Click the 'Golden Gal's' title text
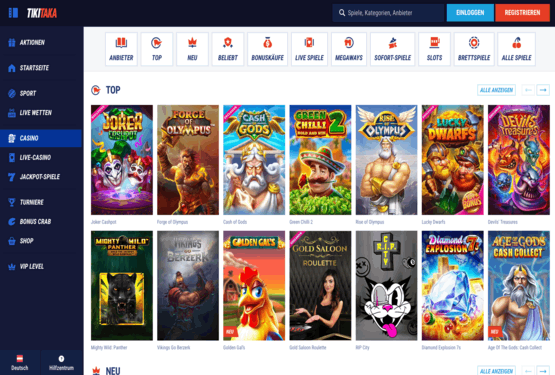Screen dimensions: 555x375 point(234,348)
